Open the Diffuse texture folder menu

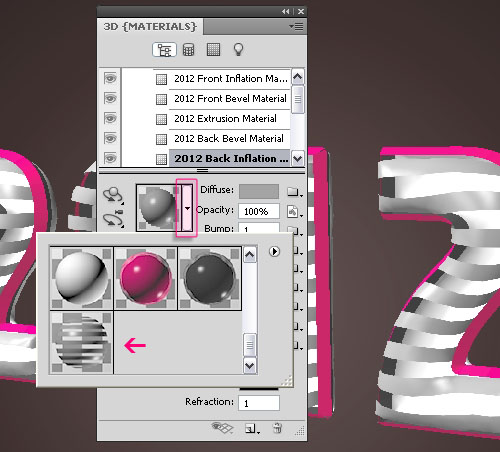[x=295, y=192]
